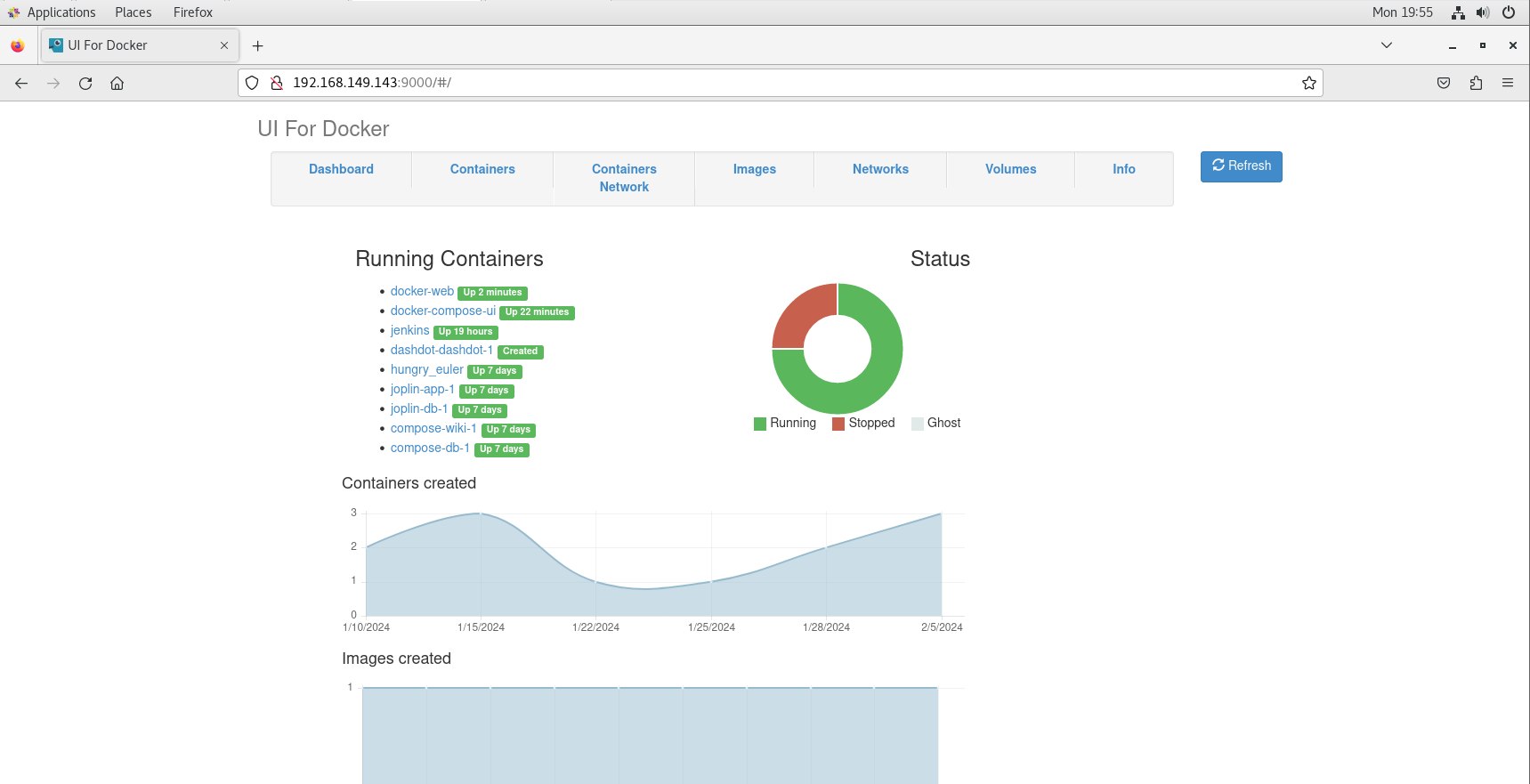Open the docker-web container link
The width and height of the screenshot is (1530, 784).
tap(422, 291)
